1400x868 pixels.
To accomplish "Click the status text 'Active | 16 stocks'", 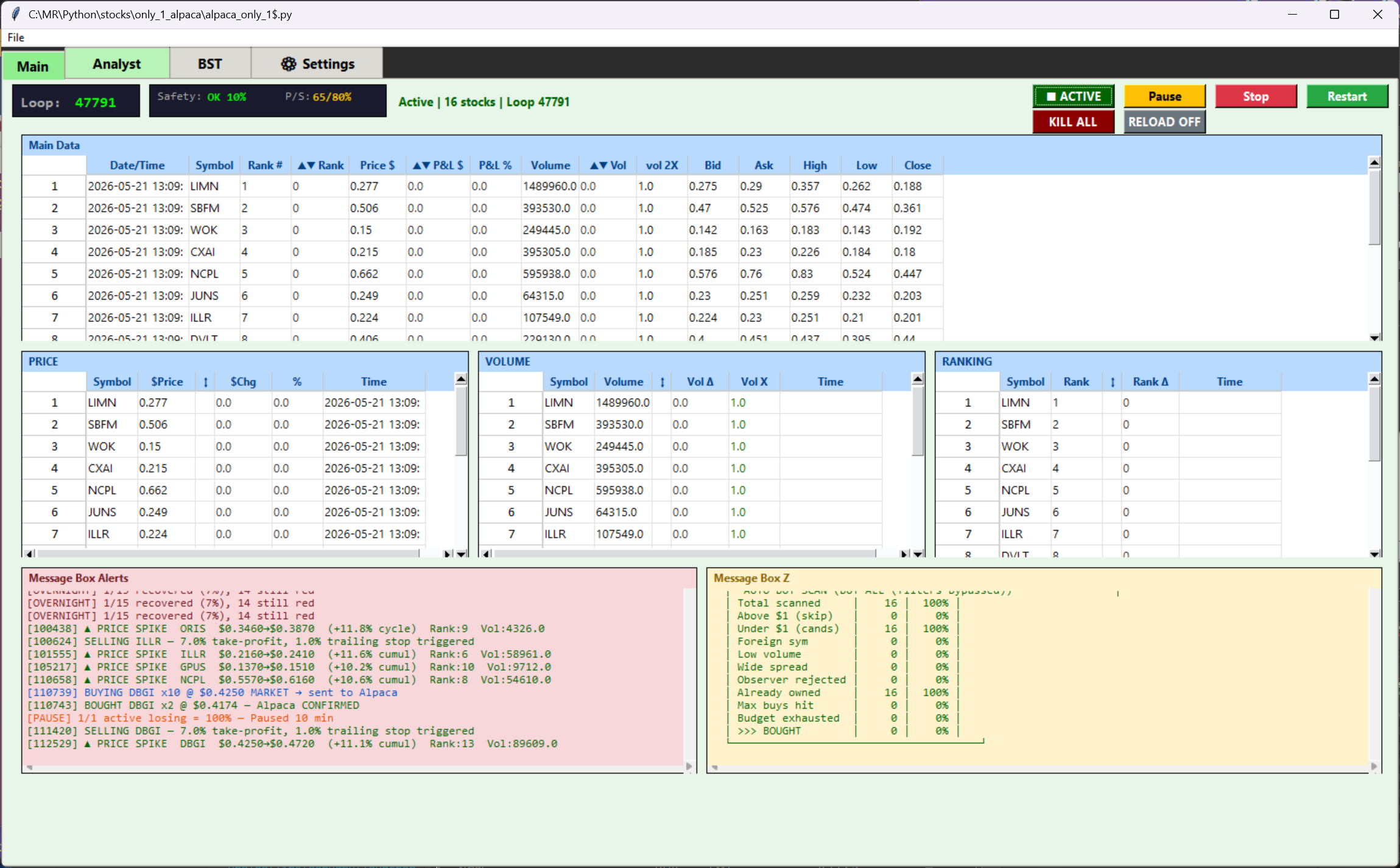I will coord(446,102).
